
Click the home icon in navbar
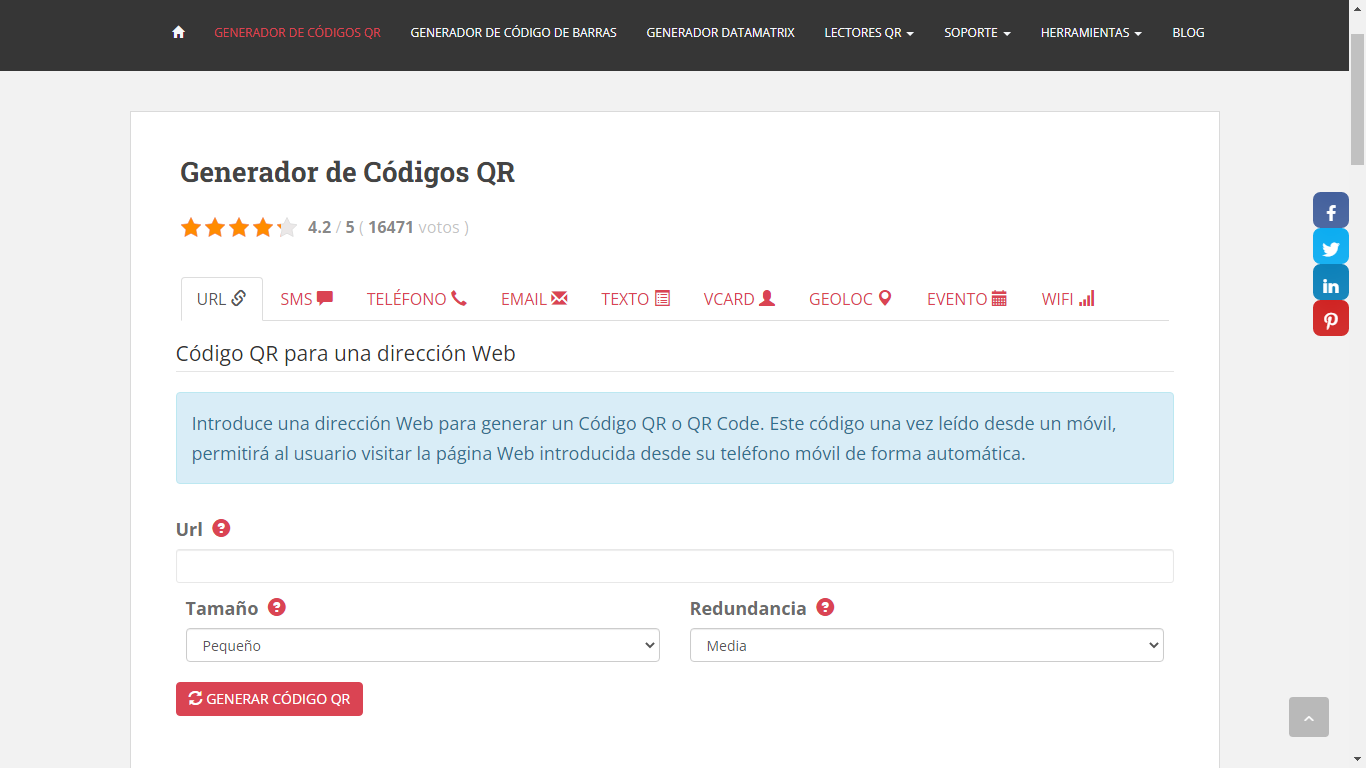178,32
